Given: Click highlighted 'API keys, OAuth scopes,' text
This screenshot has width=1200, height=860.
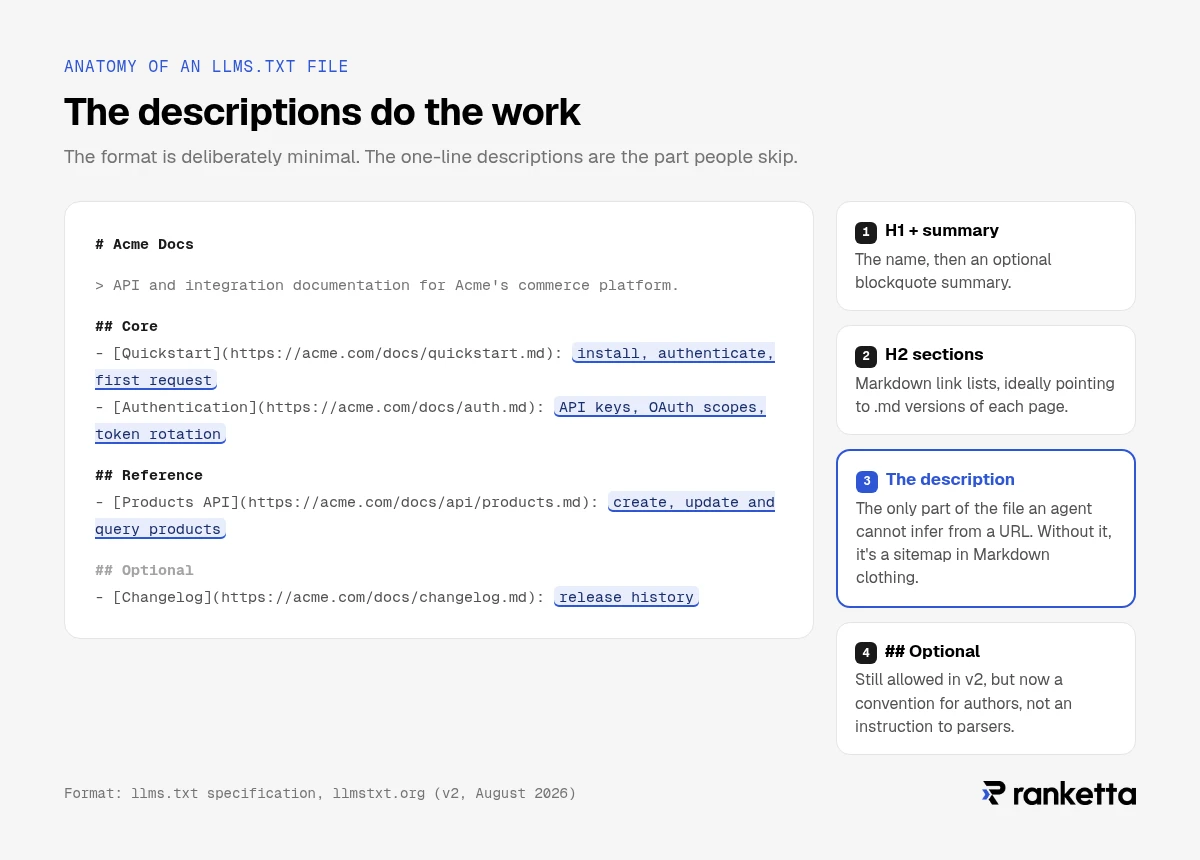Looking at the screenshot, I should pyautogui.click(x=660, y=407).
